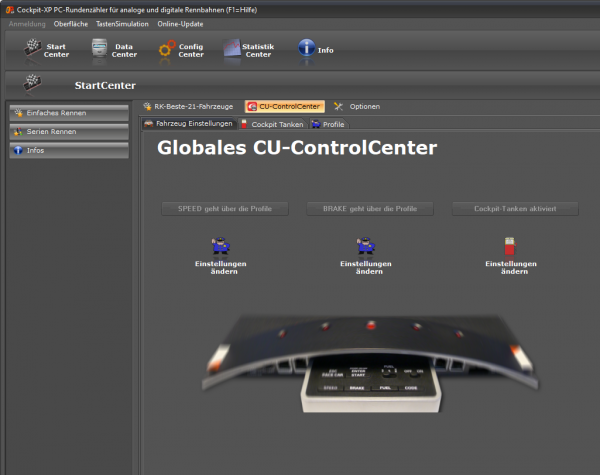Open the Config Center gears icon
Image resolution: width=600 pixels, height=475 pixels.
[x=167, y=49]
